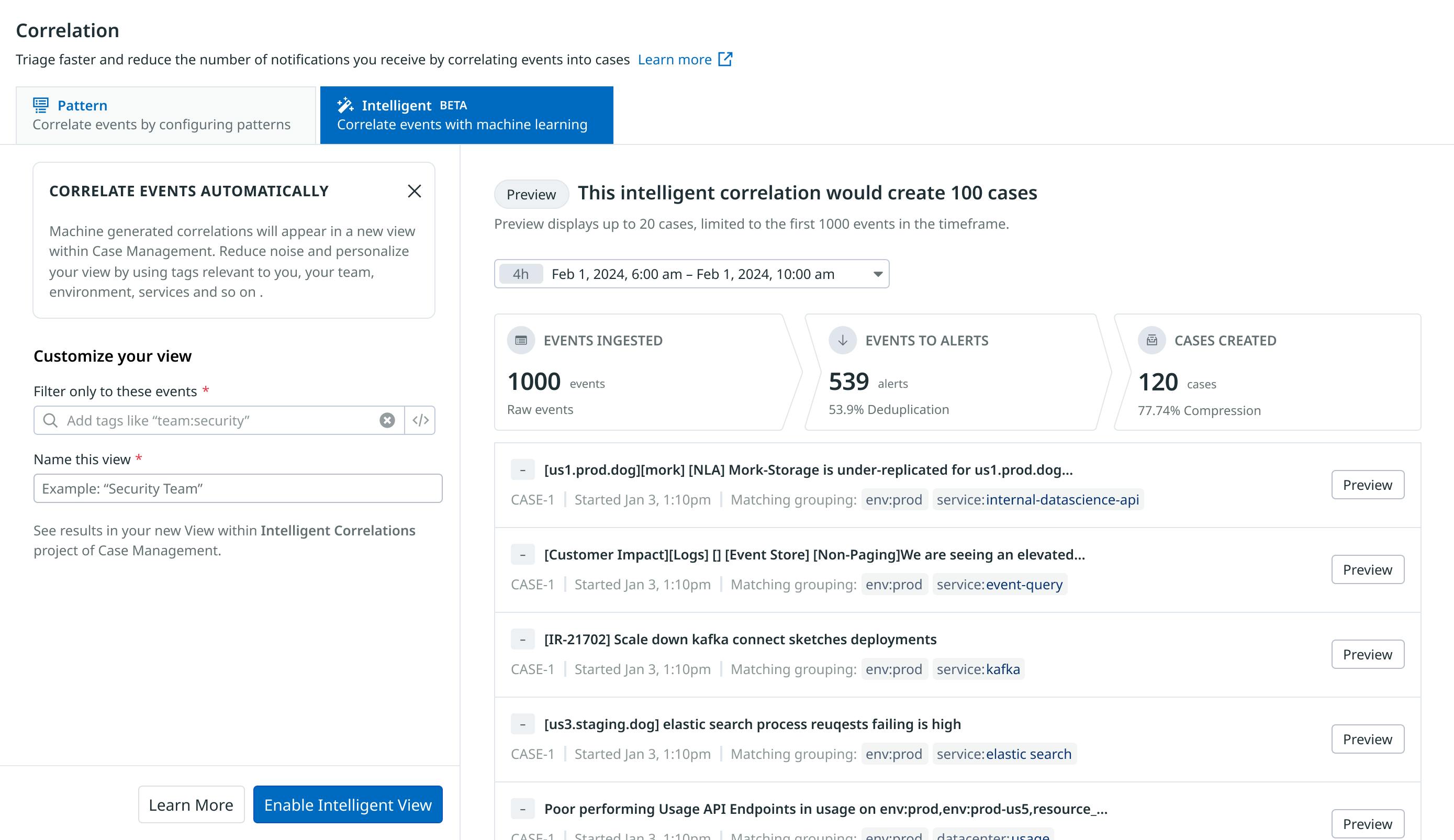Select the Intelligent BETA tab
This screenshot has height=840, width=1454.
466,114
